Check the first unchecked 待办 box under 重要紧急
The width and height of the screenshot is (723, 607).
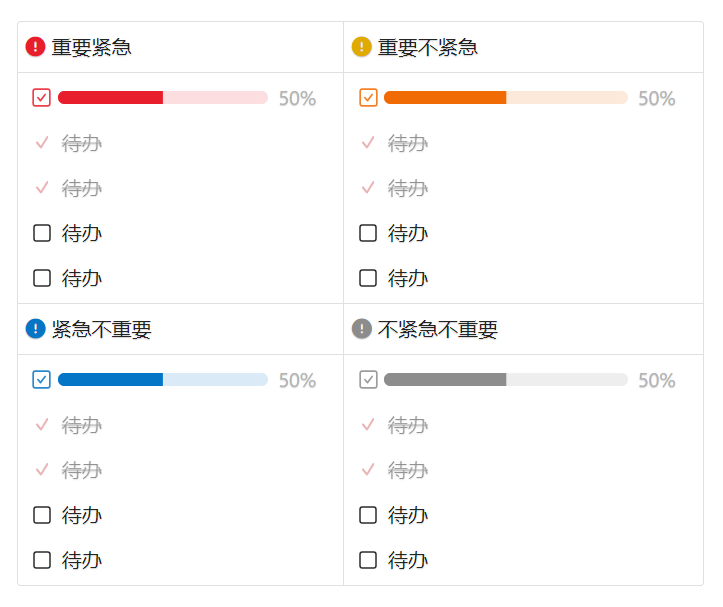(42, 233)
